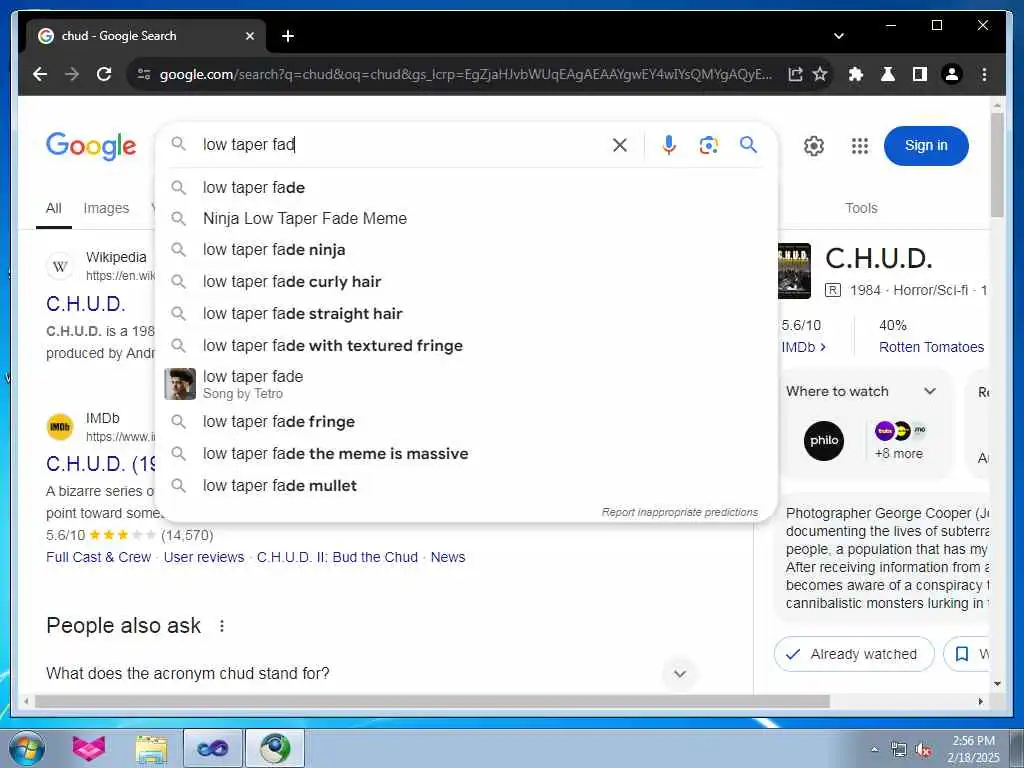The image size is (1024, 768).
Task: Open pink cat app on taskbar
Action: click(x=89, y=748)
